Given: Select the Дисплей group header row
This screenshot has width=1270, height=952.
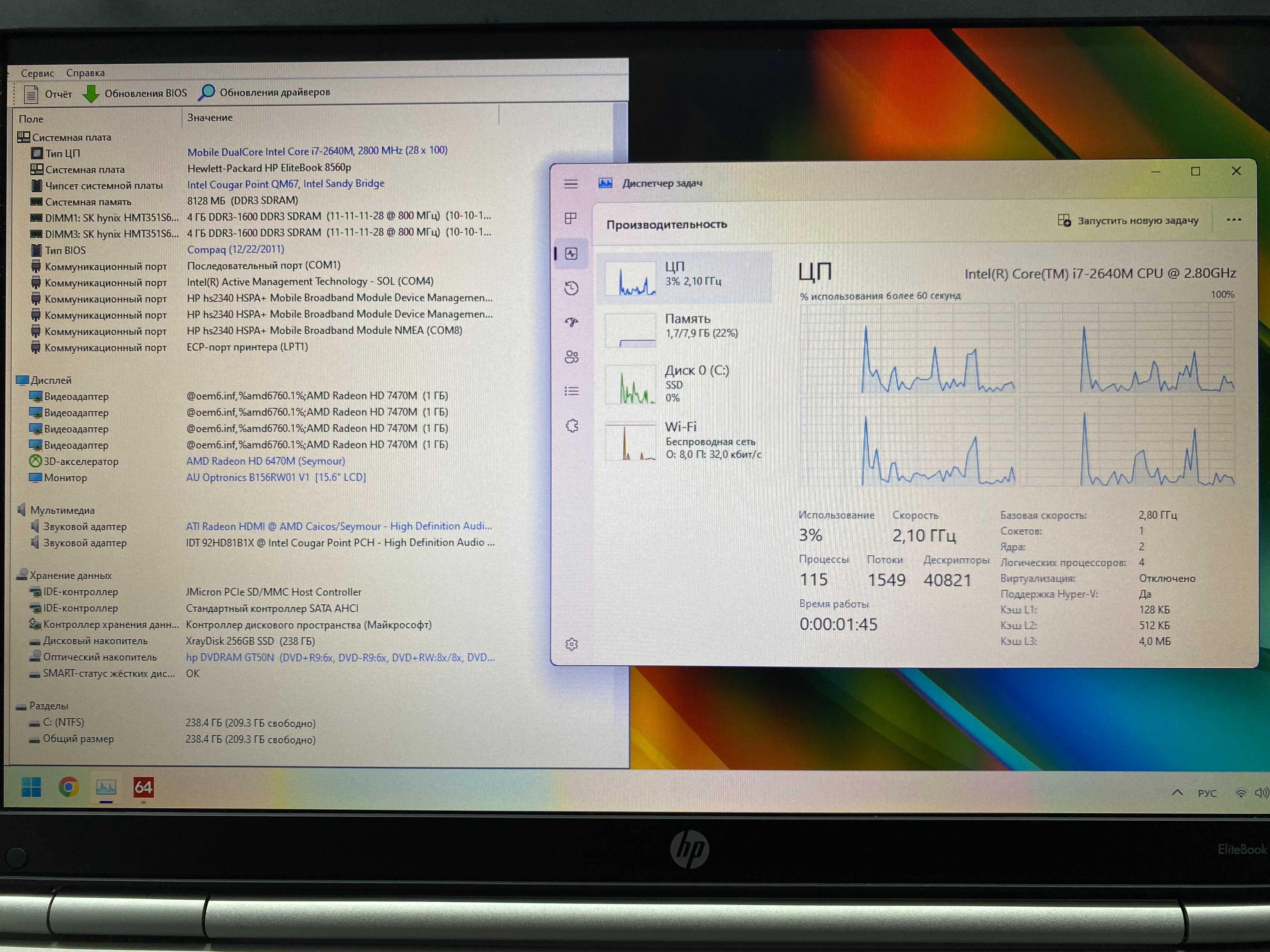Looking at the screenshot, I should 44,380.
